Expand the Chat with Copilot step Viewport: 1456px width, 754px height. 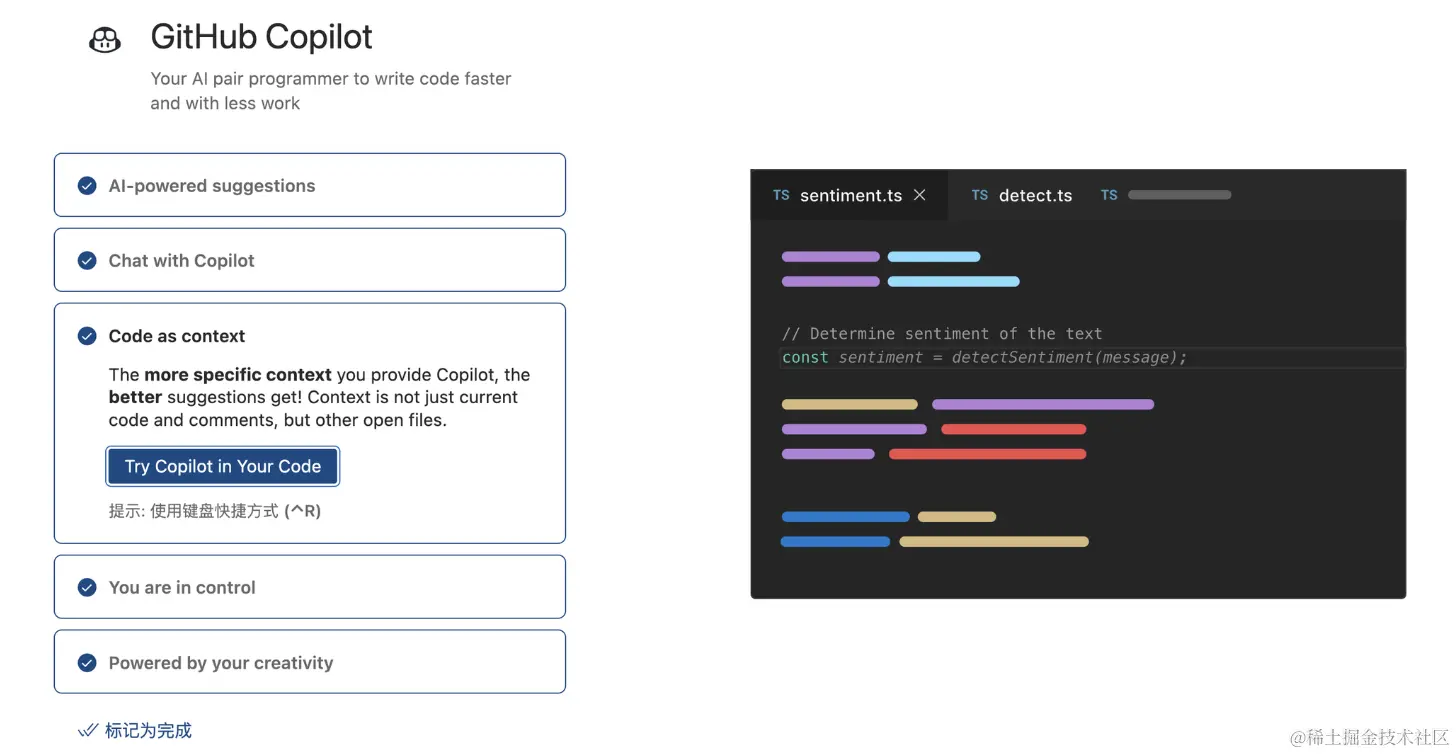(310, 261)
